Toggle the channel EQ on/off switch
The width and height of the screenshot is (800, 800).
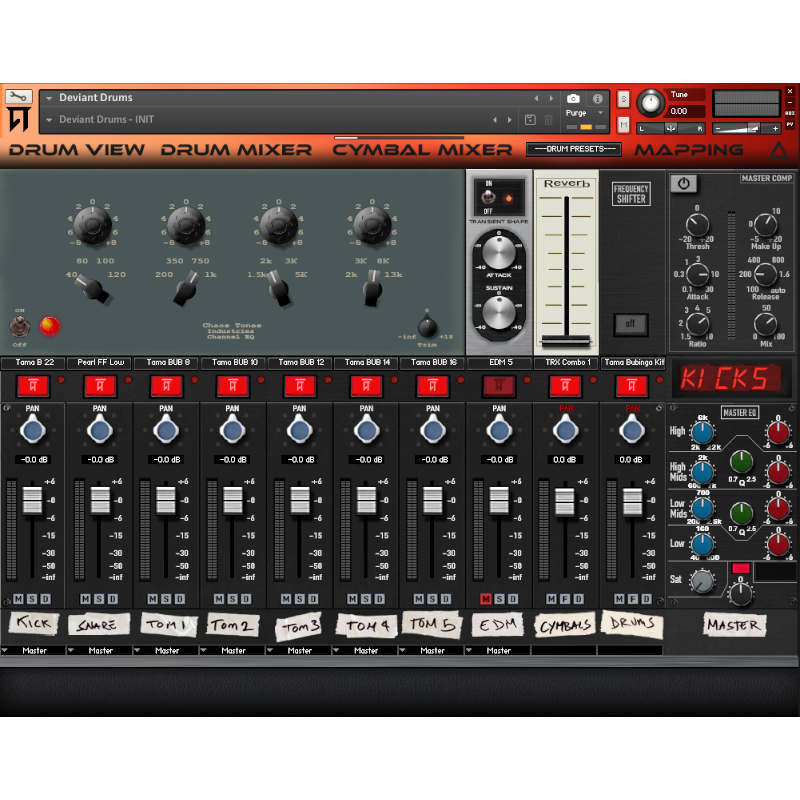[x=19, y=327]
